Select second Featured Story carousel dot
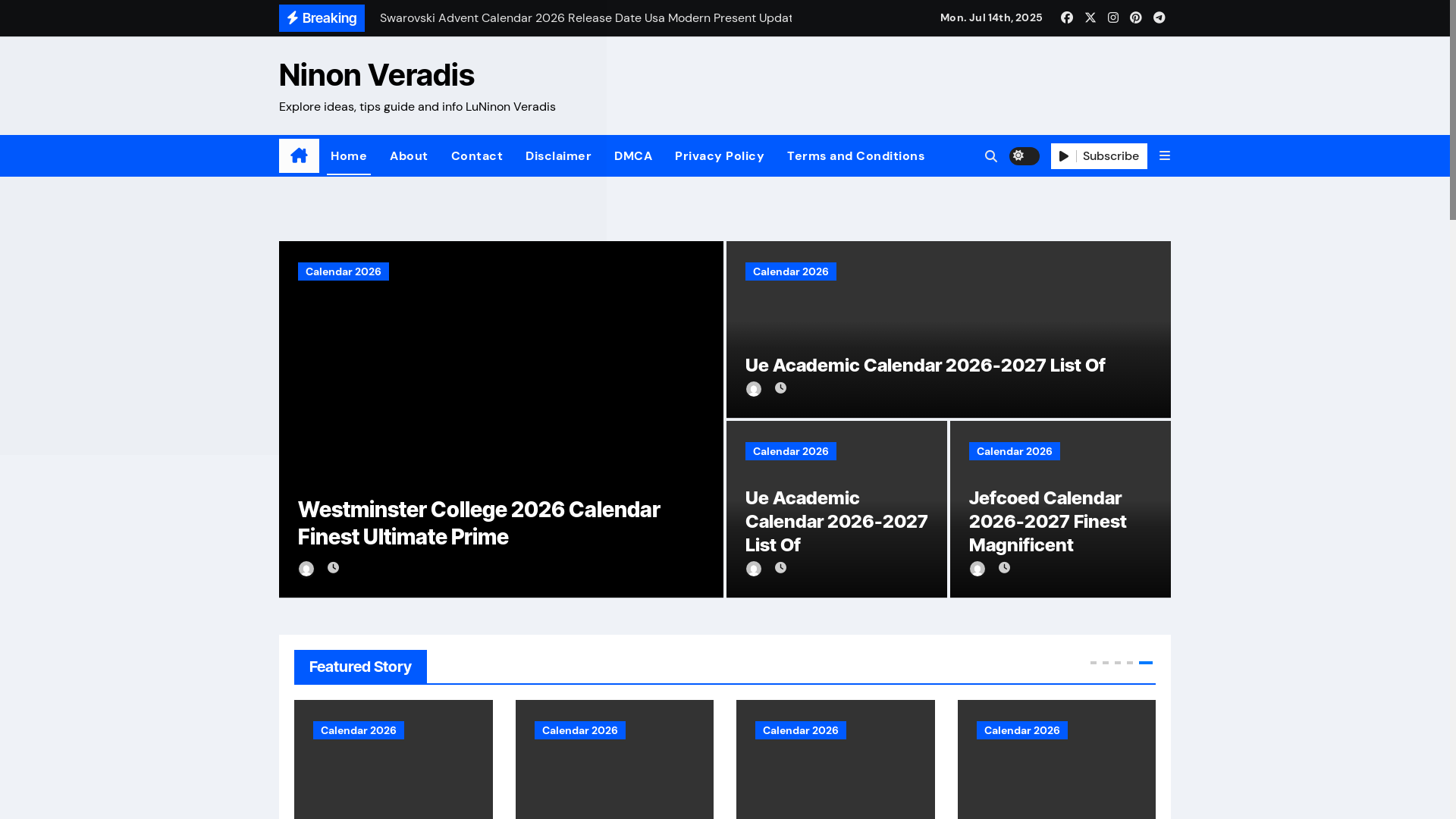This screenshot has width=1456, height=819. point(1106,663)
